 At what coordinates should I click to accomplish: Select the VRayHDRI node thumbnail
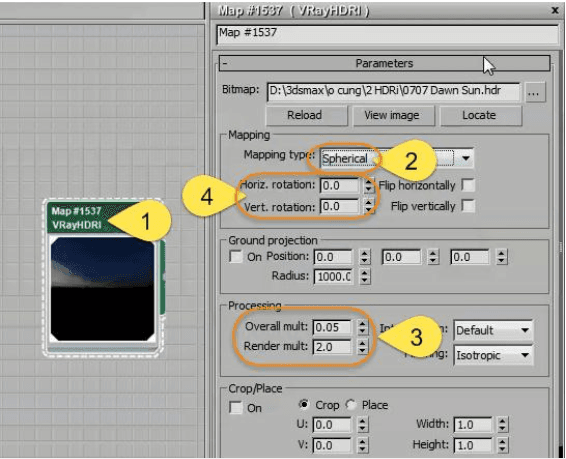click(x=103, y=289)
